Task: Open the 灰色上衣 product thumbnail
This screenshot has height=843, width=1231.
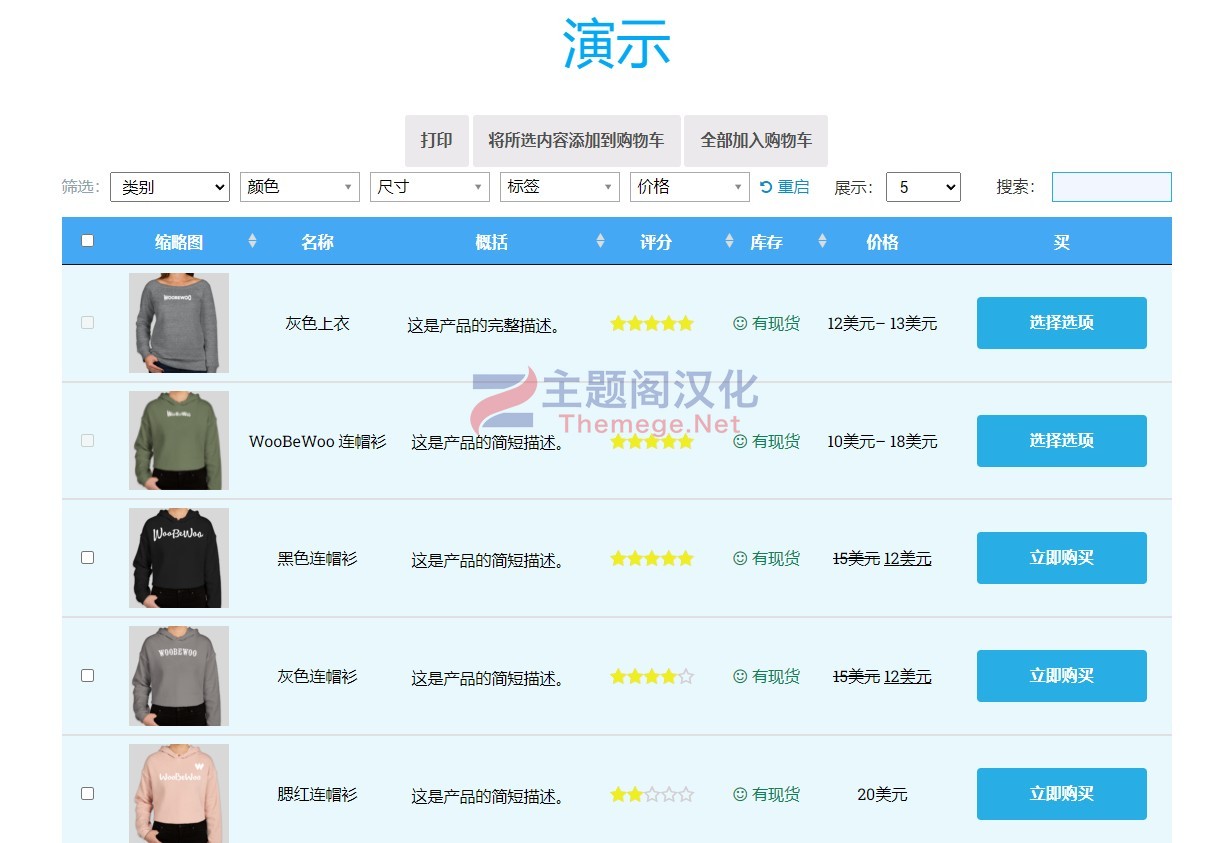Action: click(x=179, y=323)
